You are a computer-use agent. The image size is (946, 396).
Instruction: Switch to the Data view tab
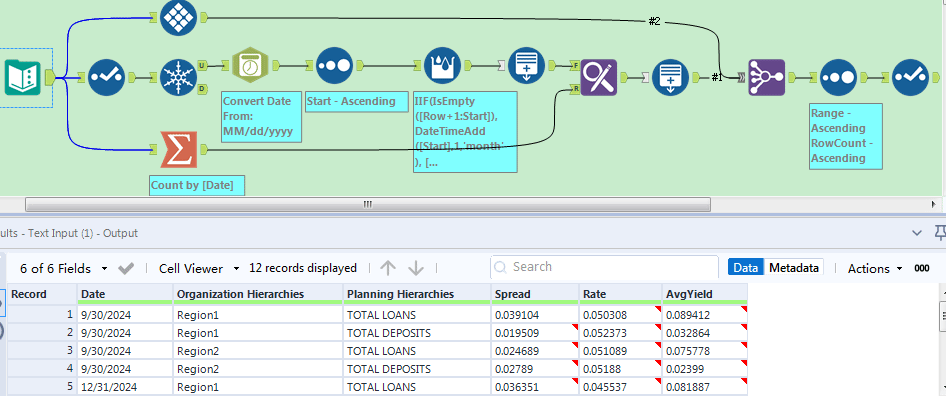[746, 268]
